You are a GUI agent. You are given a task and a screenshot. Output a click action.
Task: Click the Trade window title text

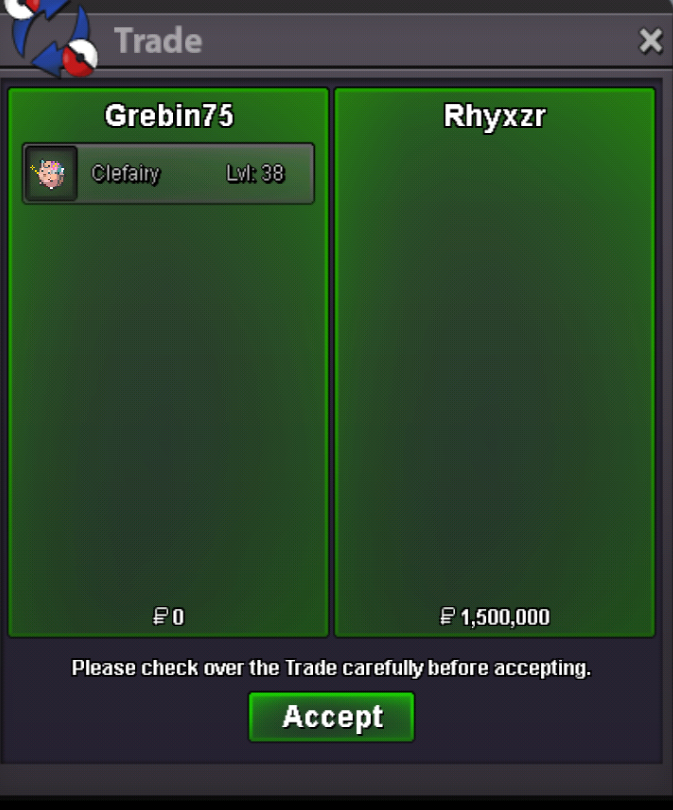(x=158, y=41)
